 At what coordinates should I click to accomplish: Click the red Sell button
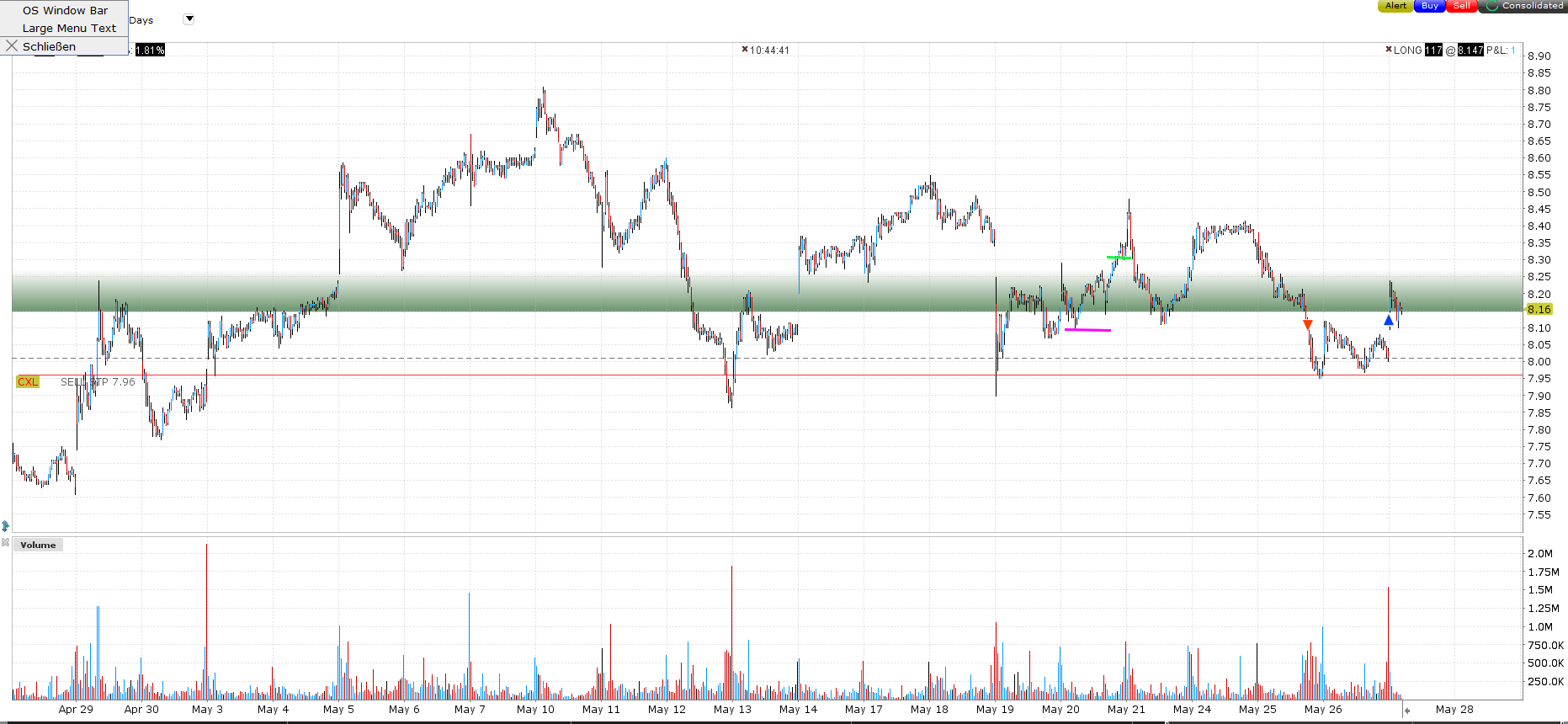(x=1462, y=6)
